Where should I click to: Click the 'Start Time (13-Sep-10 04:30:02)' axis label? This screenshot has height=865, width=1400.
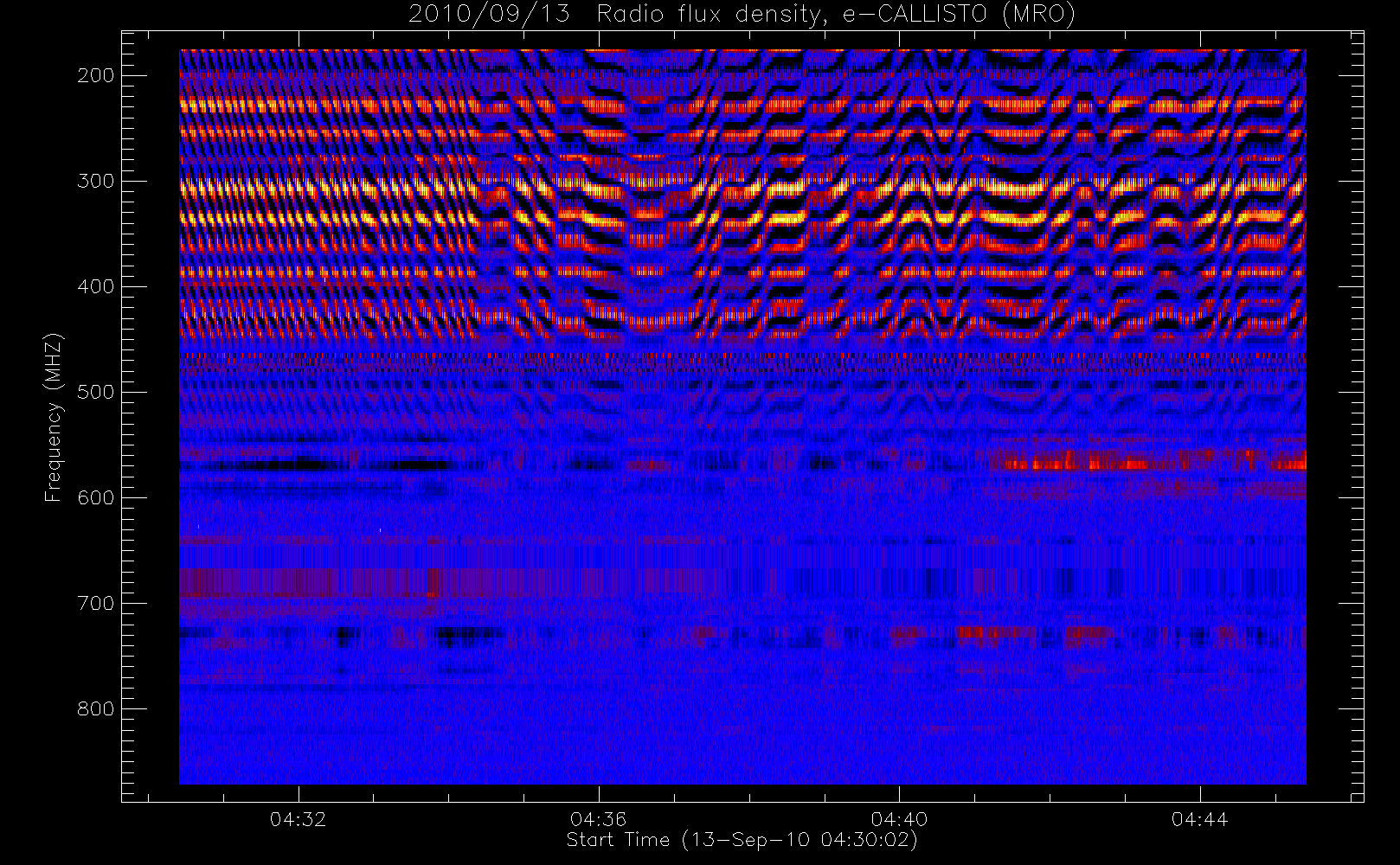tap(742, 840)
